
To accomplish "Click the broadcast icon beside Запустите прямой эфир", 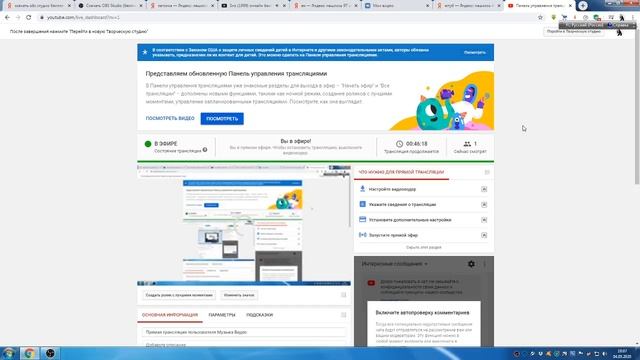I will point(362,235).
